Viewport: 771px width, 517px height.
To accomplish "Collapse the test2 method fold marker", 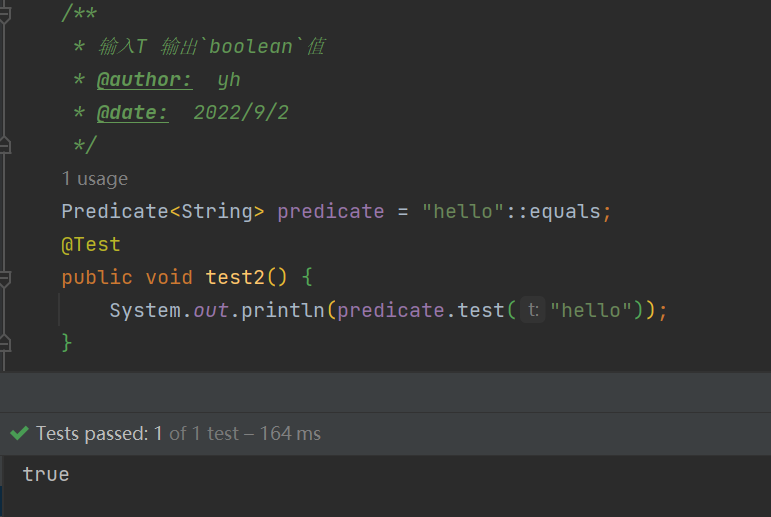I will click(x=5, y=278).
